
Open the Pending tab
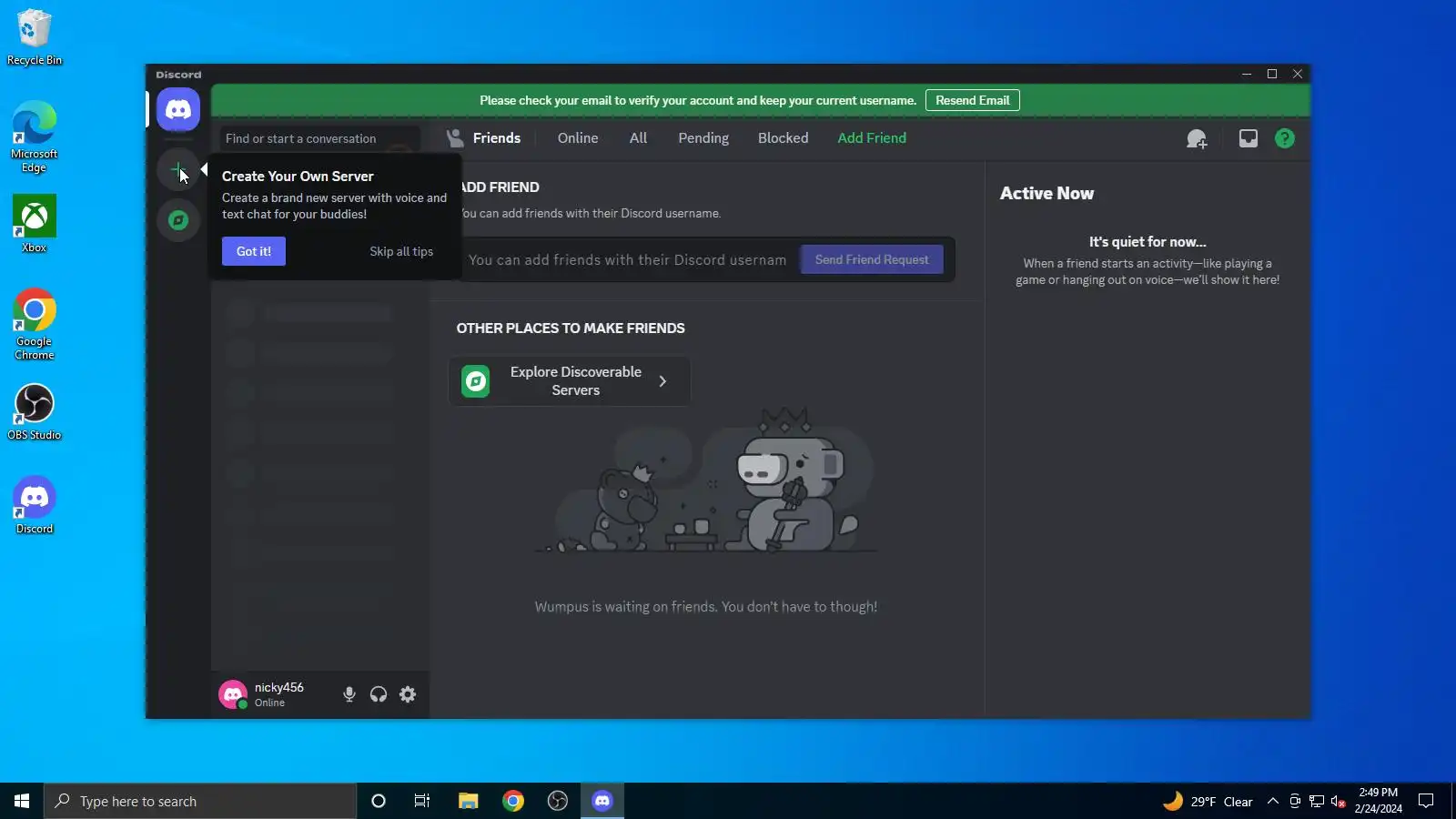click(x=703, y=138)
